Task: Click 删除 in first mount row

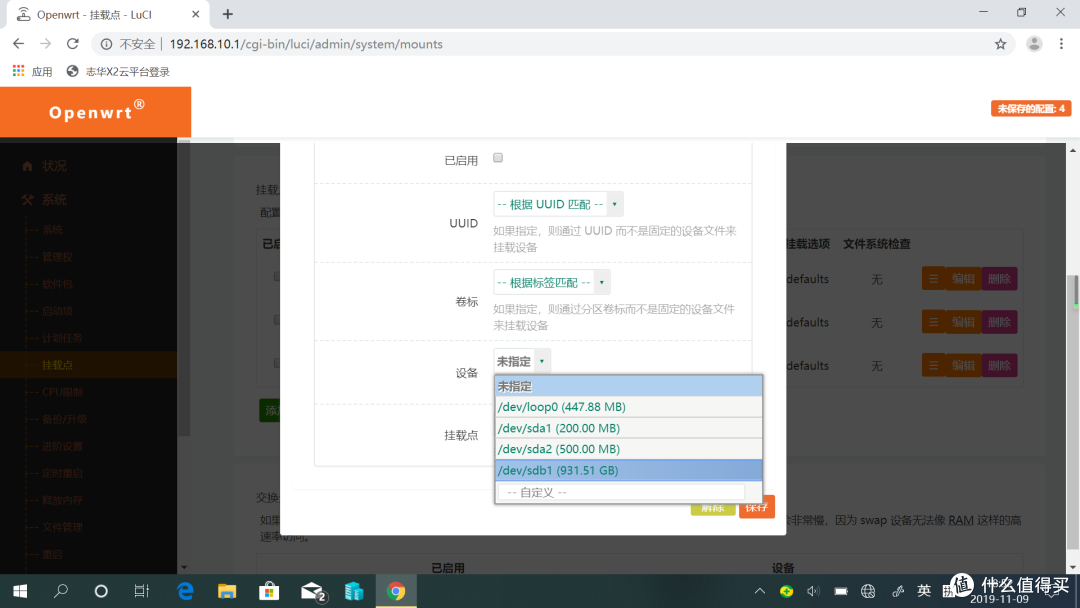Action: [999, 279]
